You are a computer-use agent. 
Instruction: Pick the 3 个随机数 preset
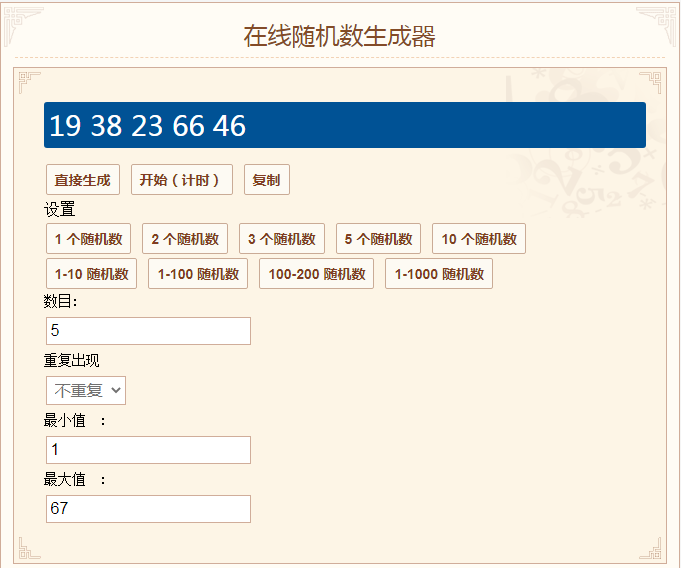pos(282,238)
